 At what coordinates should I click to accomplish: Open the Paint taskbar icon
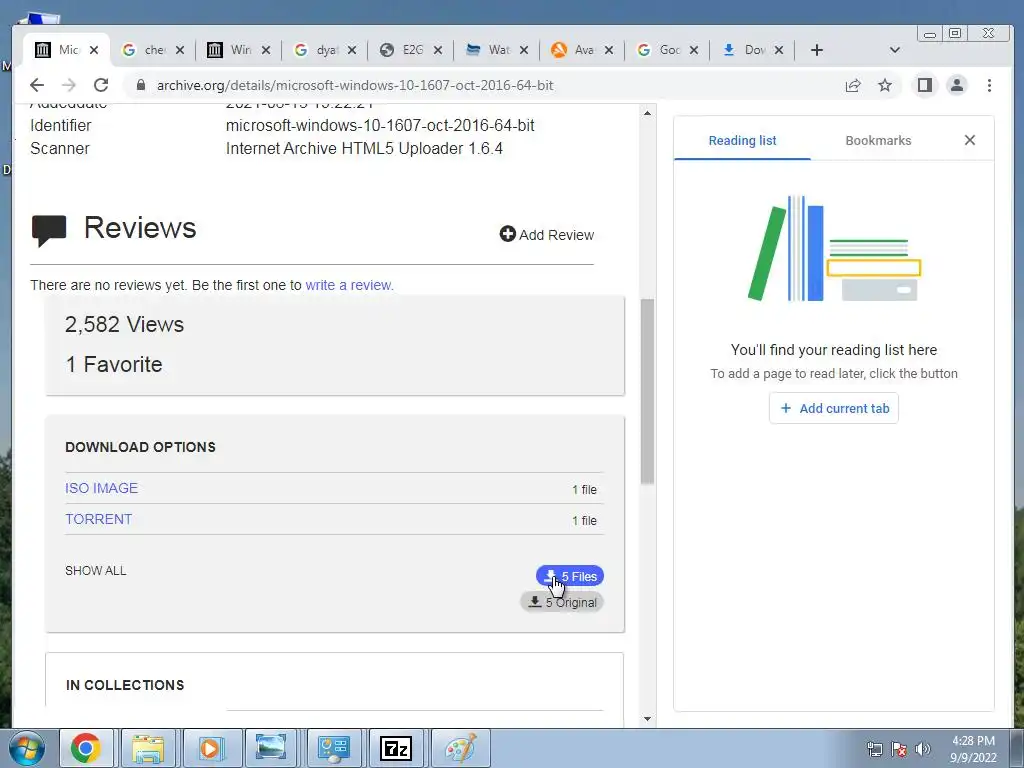coord(458,748)
